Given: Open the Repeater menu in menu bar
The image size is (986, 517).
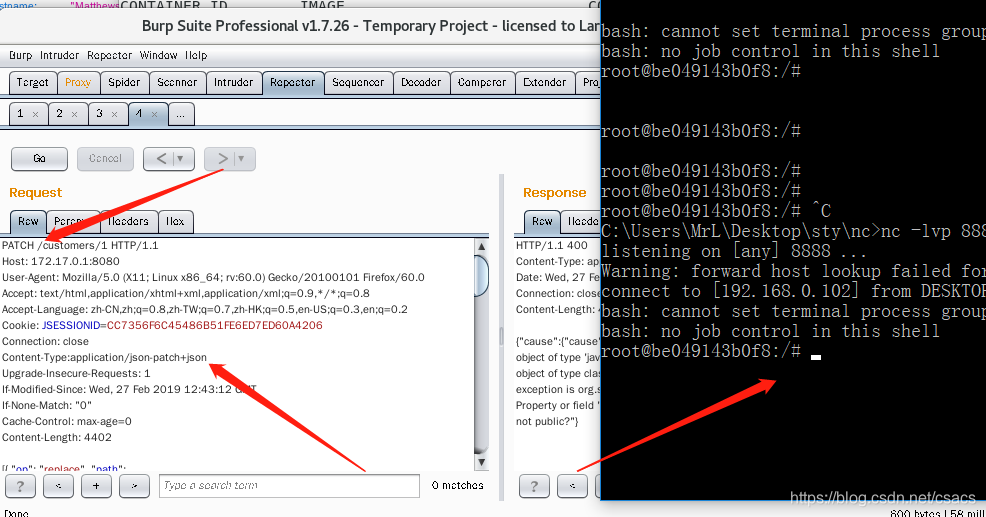Looking at the screenshot, I should [109, 55].
